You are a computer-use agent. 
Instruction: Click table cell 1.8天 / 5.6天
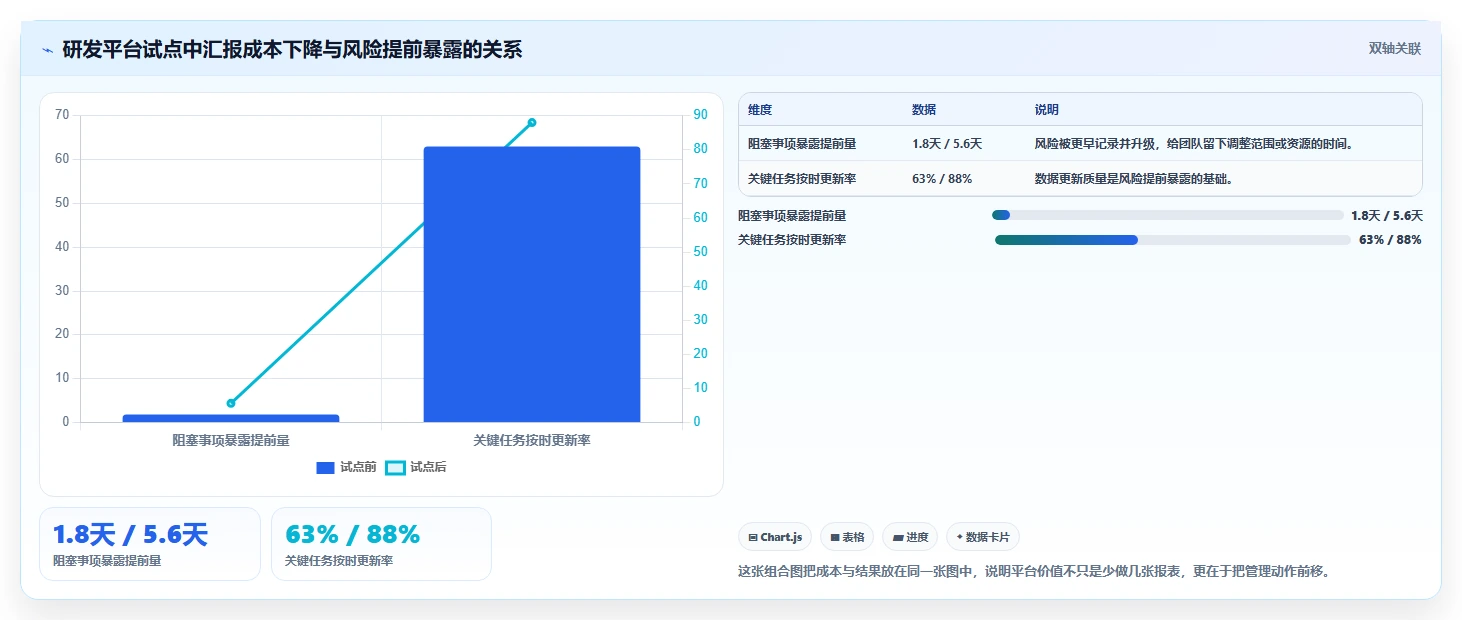click(x=947, y=144)
